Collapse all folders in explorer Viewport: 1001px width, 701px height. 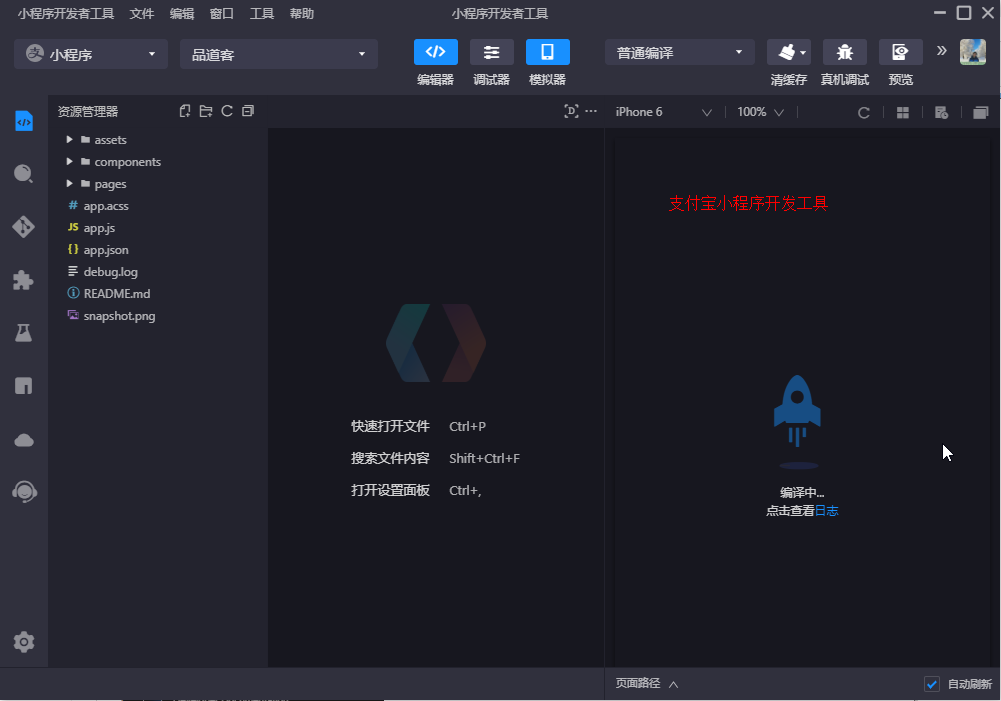click(x=248, y=111)
